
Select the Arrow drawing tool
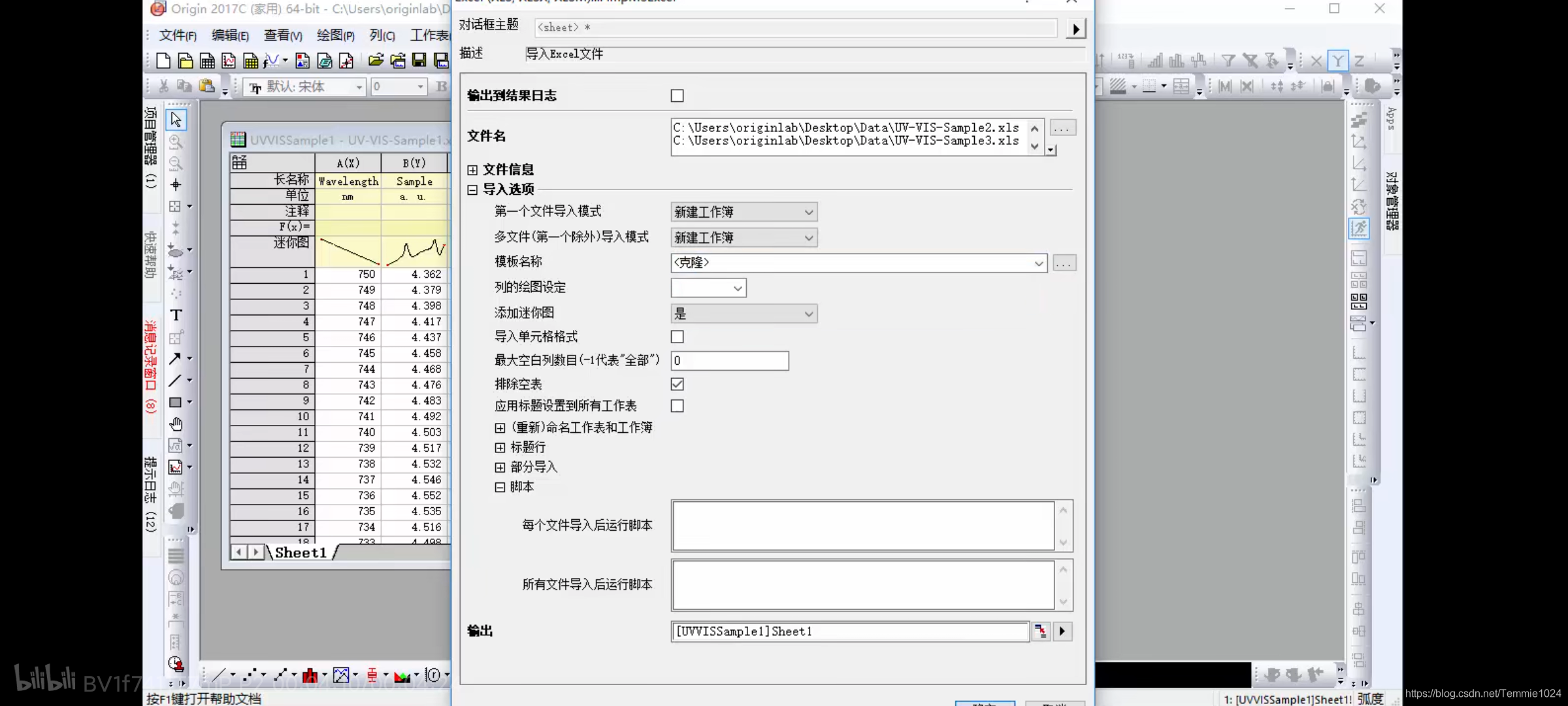(x=175, y=359)
